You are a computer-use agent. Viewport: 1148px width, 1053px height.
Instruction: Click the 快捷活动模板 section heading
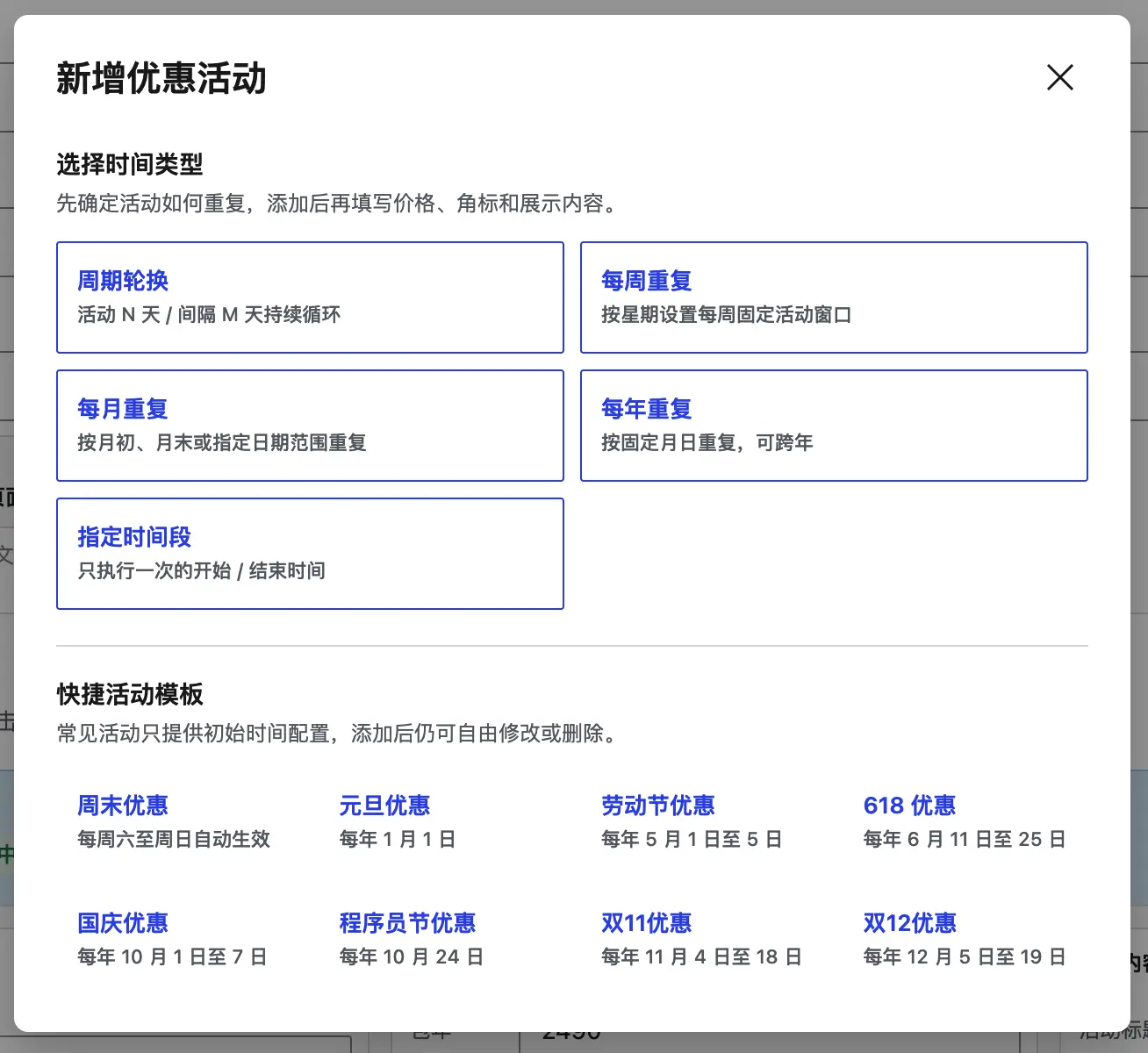130,694
